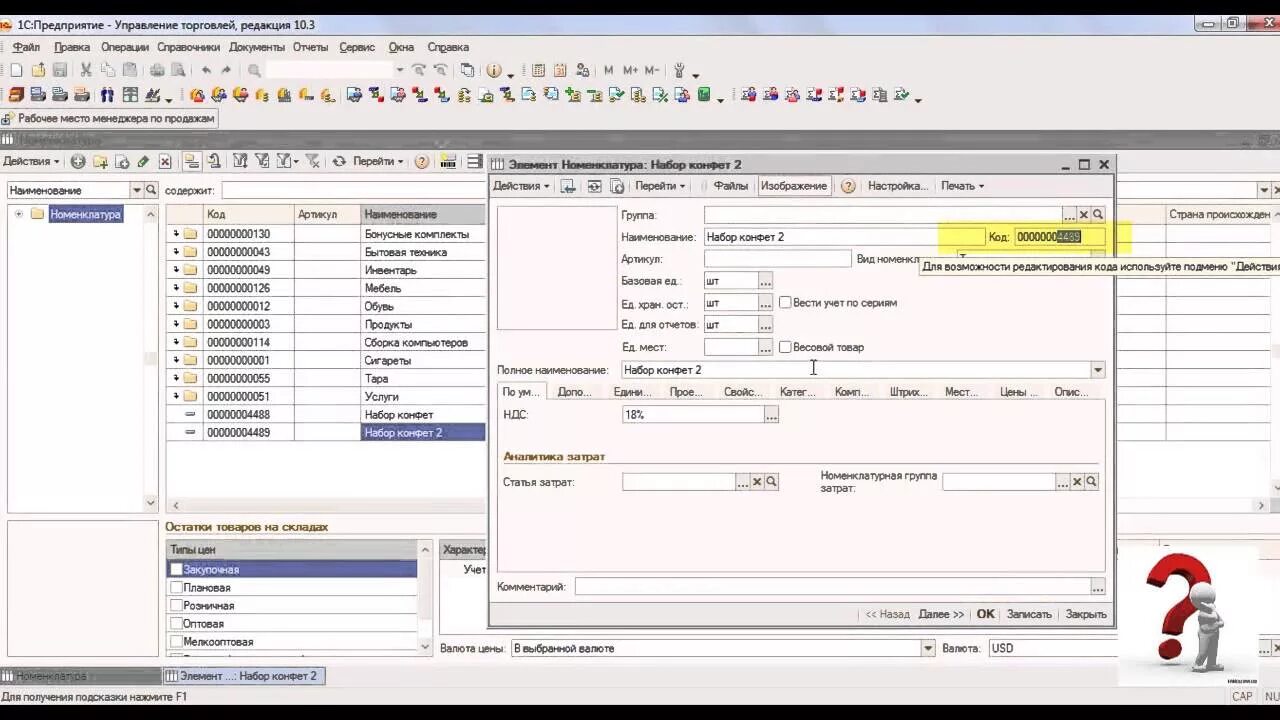Viewport: 1280px width, 720px height.
Task: Clear the Группа field with X icon
Action: [1083, 215]
